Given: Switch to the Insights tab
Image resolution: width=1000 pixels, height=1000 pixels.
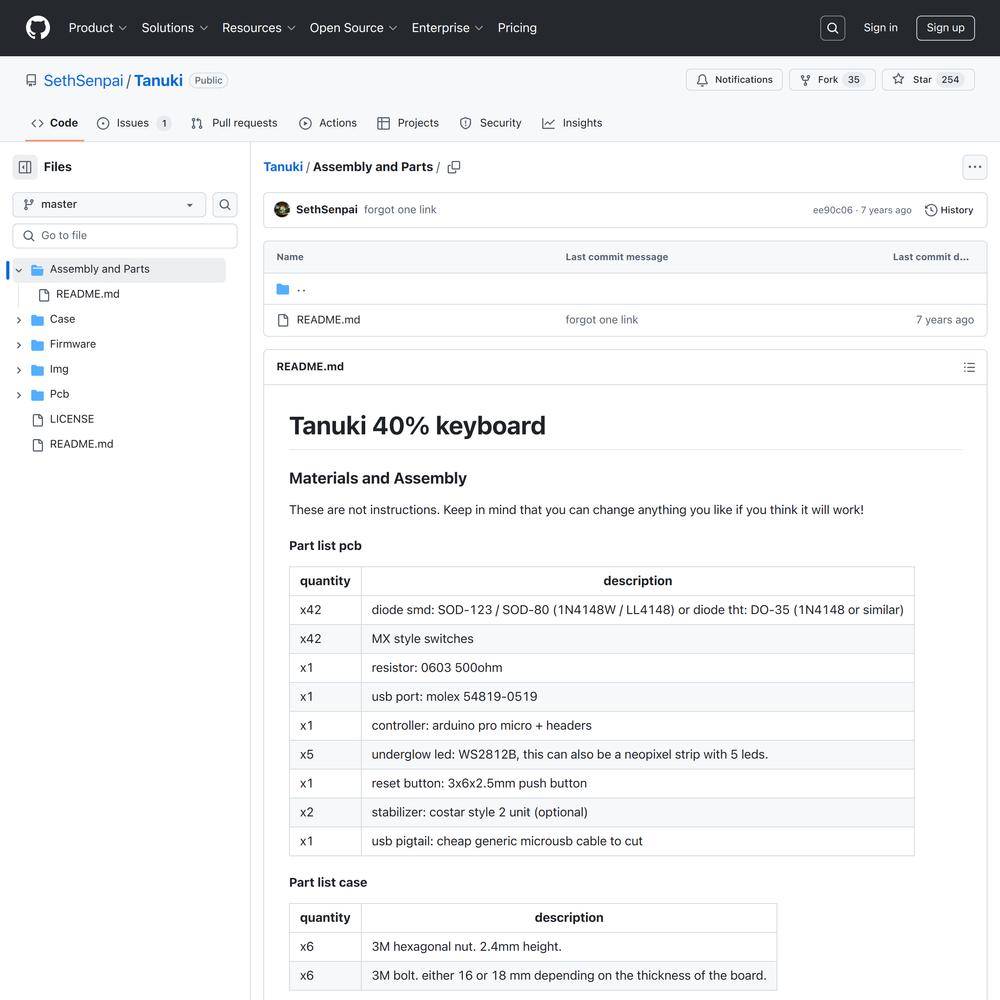Looking at the screenshot, I should click(x=572, y=123).
